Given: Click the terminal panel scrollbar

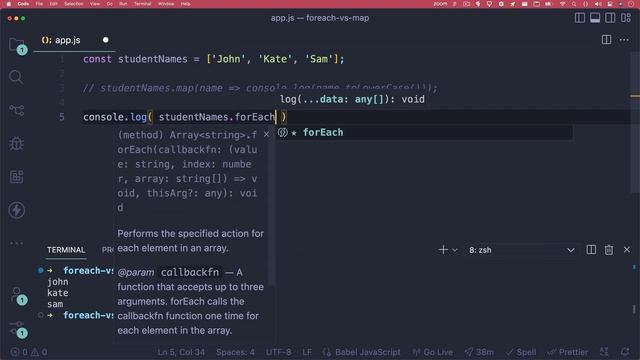Looking at the screenshot, I should pos(634,309).
